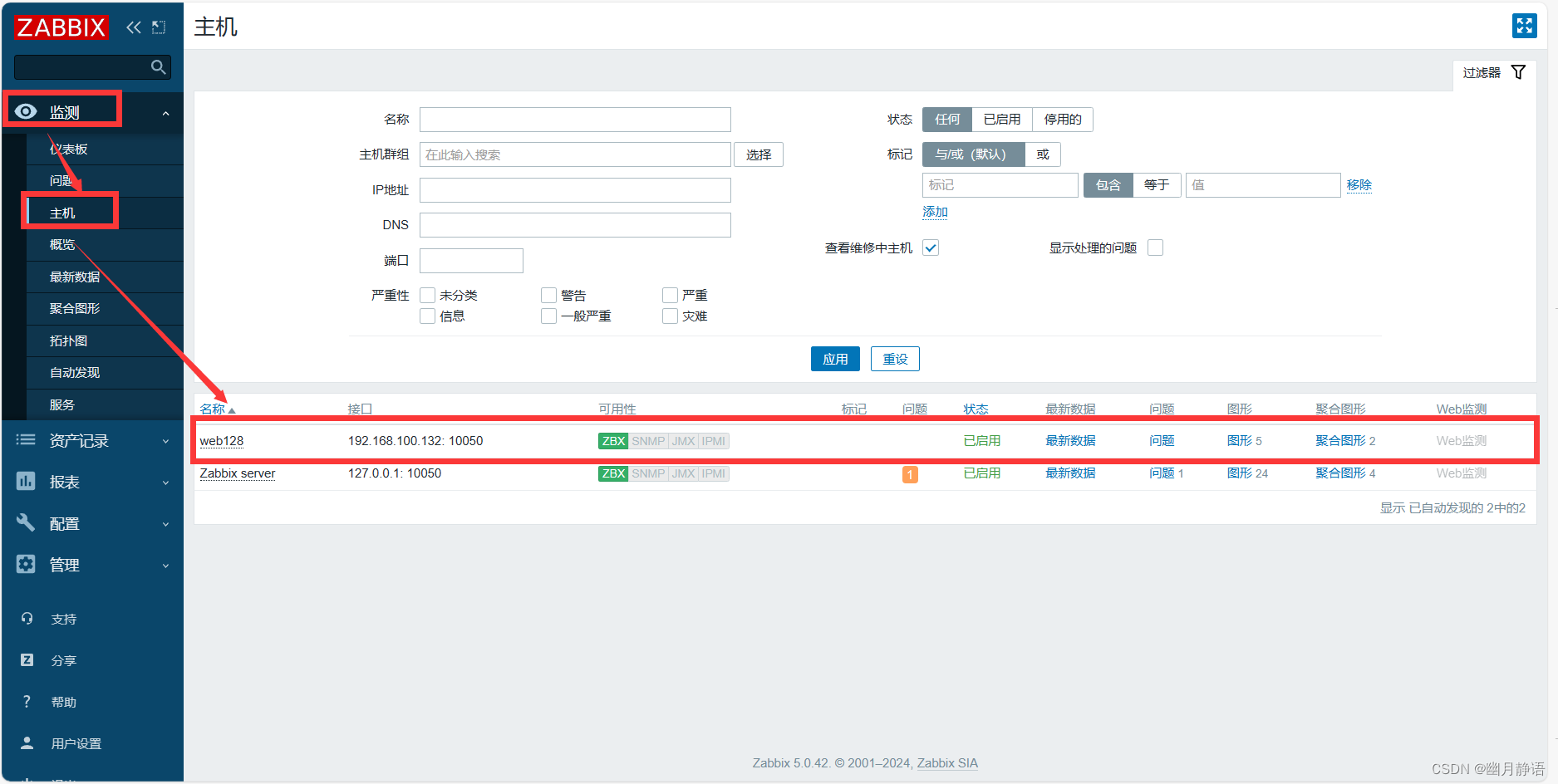This screenshot has height=784, width=1558.
Task: Toggle kiosk fullscreen mode icon
Action: tap(1524, 26)
